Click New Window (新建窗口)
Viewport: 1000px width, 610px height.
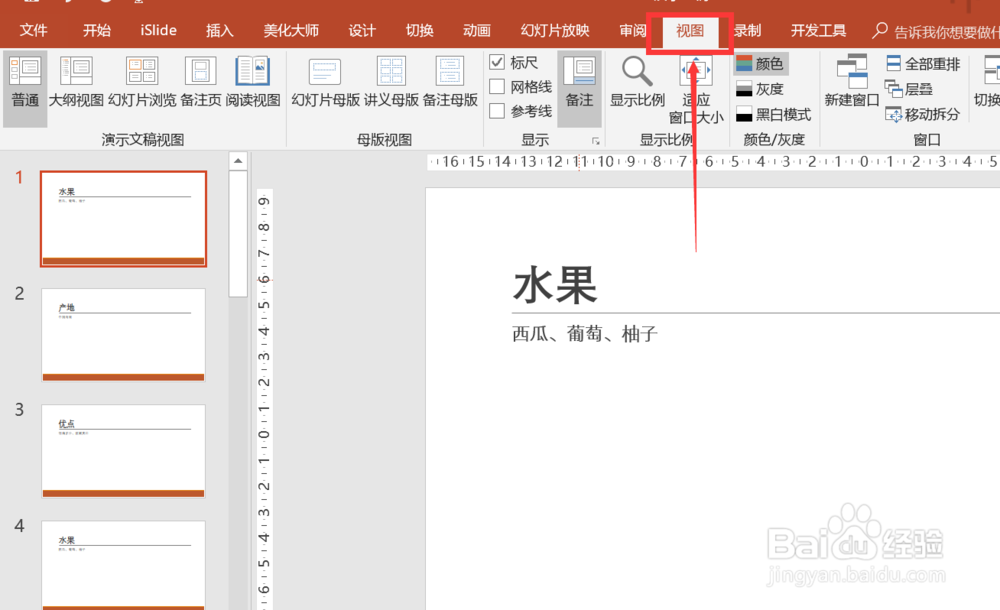click(851, 83)
